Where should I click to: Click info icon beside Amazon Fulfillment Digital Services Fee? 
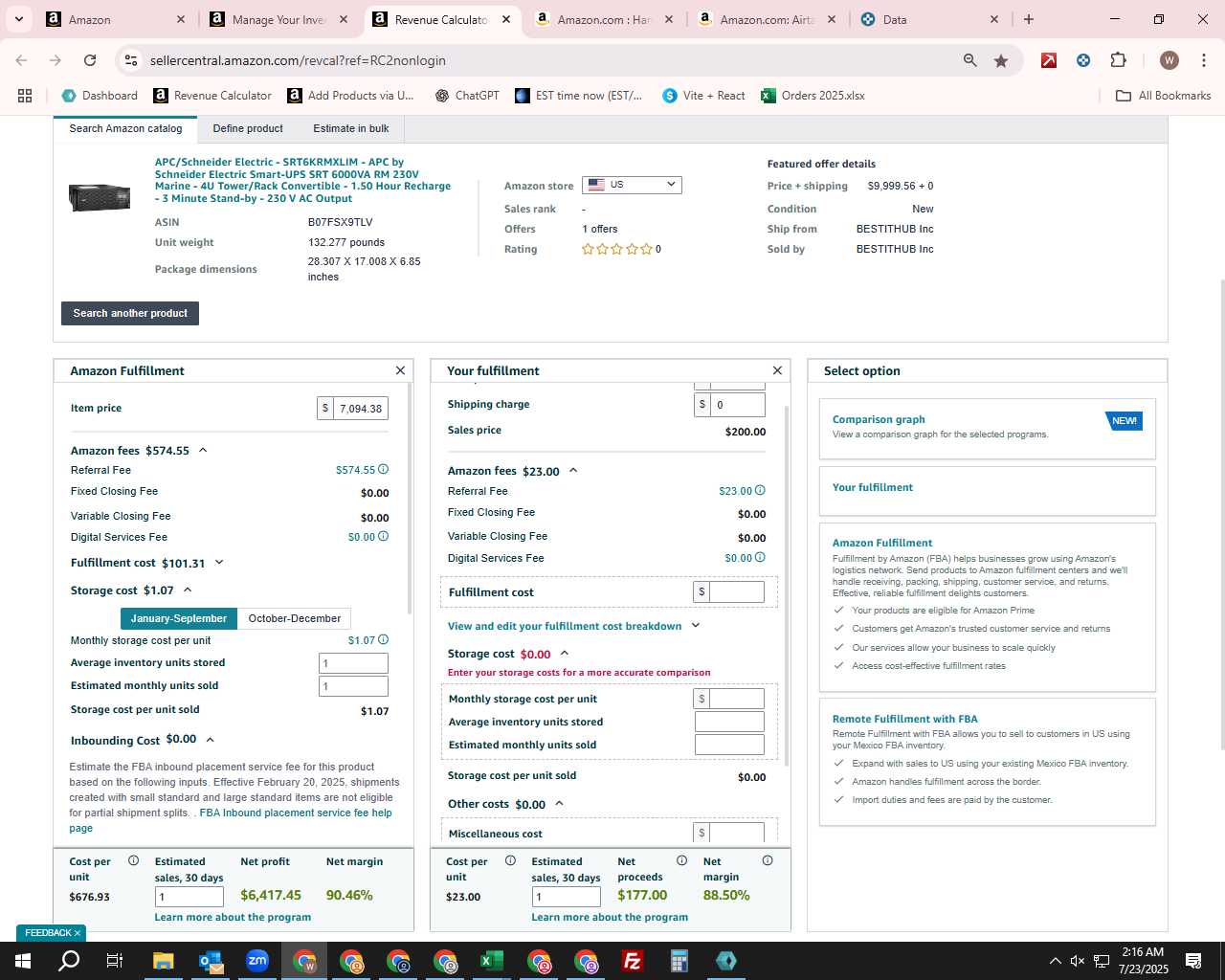[384, 536]
